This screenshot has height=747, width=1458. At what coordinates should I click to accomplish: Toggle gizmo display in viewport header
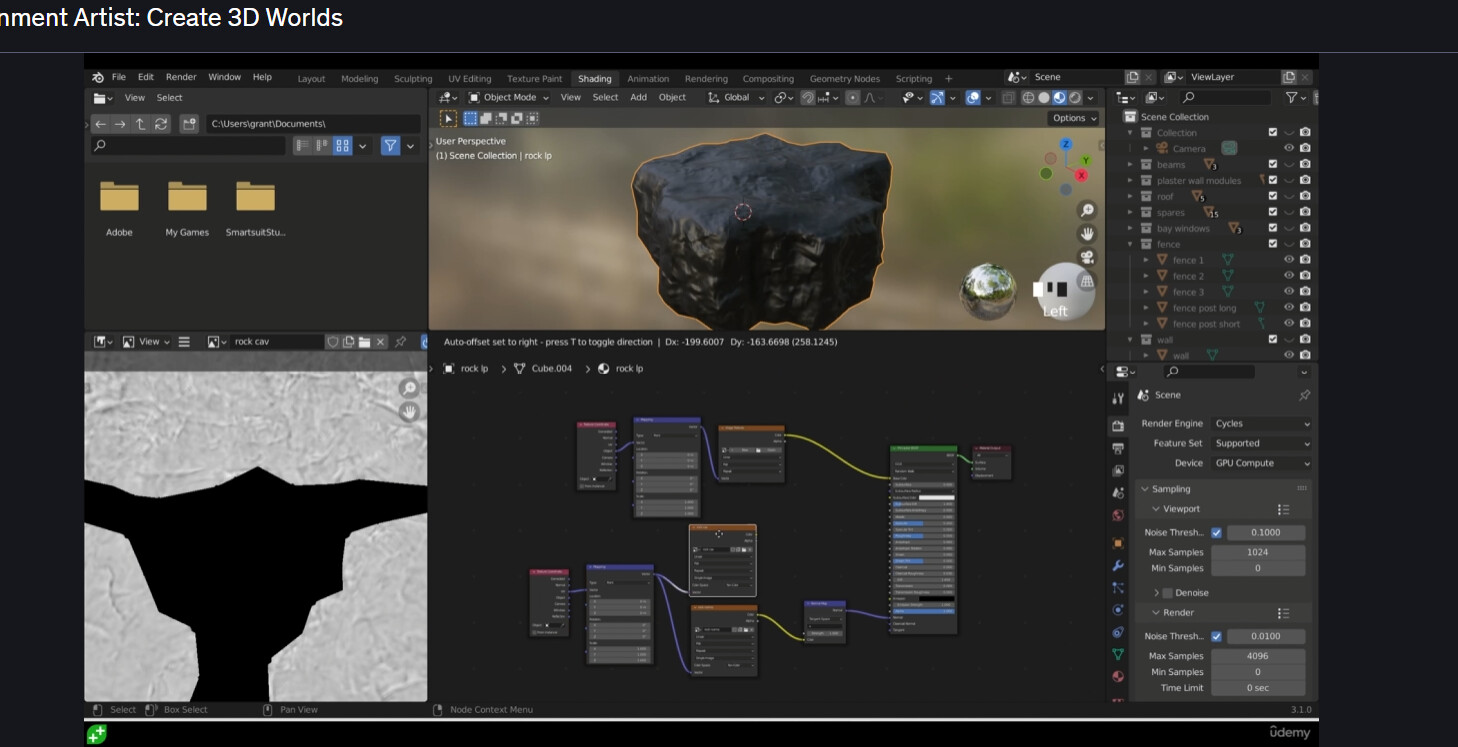click(x=937, y=97)
